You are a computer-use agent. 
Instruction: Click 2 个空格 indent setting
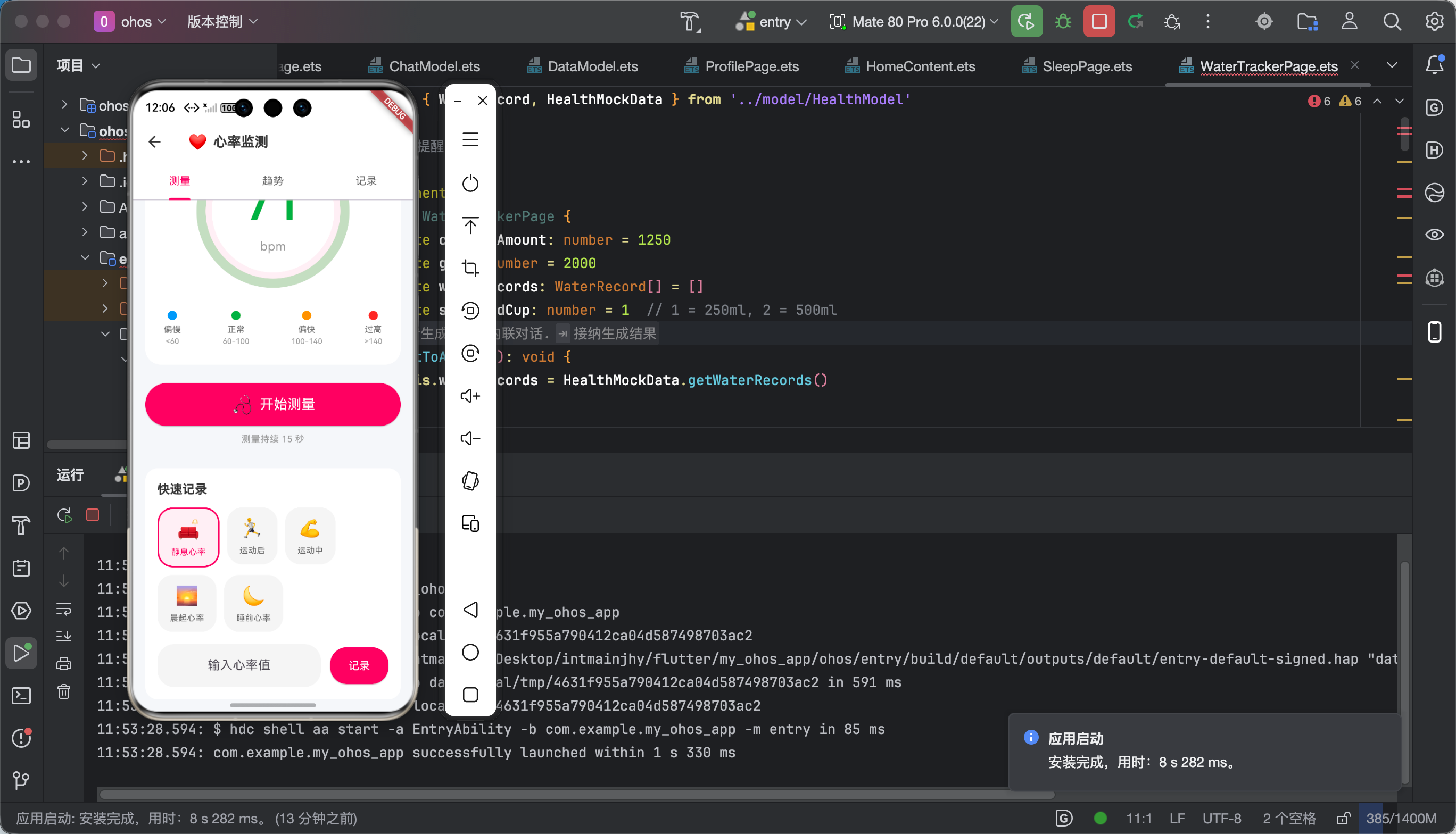1289,819
